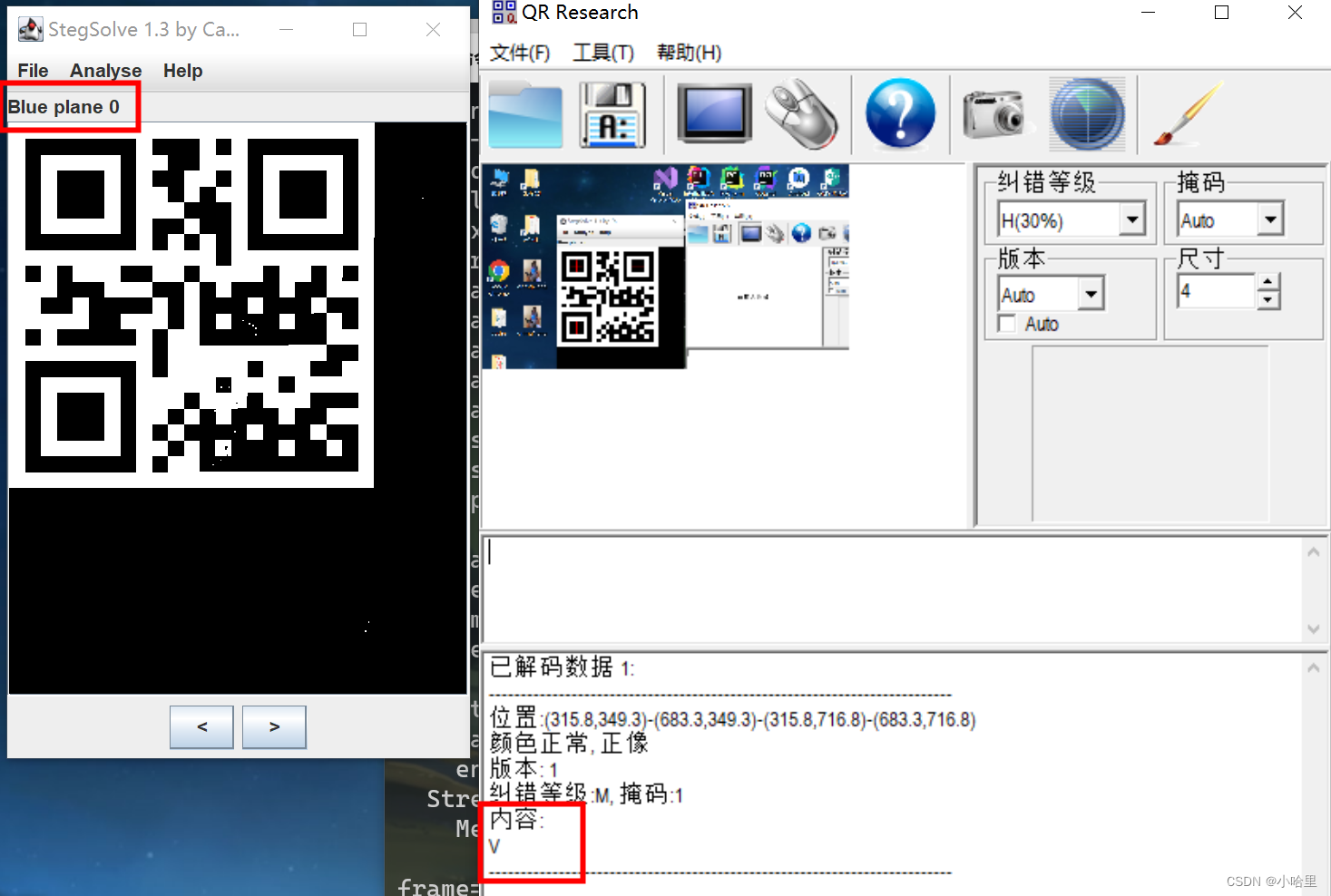
Task: Click the QR Research title bar icon
Action: point(504,12)
